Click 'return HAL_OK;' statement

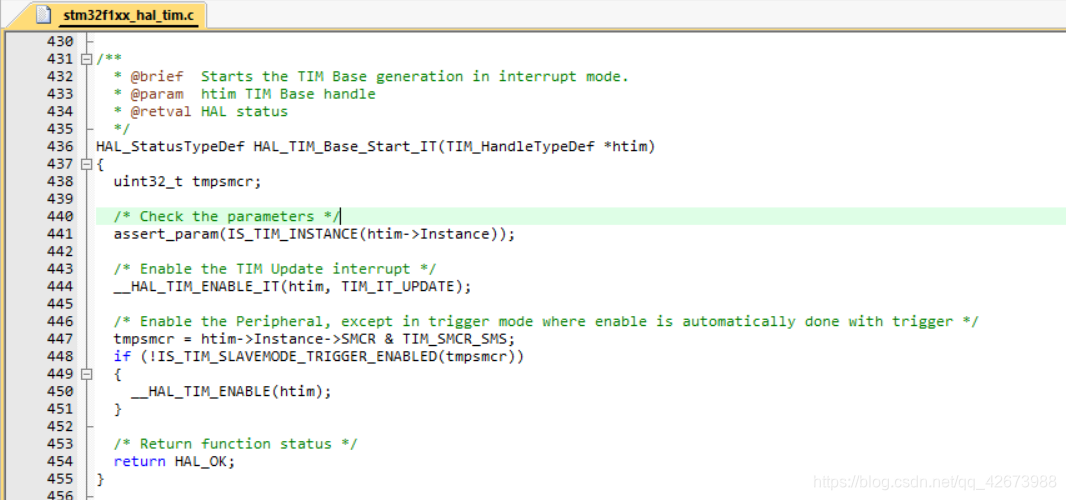pos(174,461)
